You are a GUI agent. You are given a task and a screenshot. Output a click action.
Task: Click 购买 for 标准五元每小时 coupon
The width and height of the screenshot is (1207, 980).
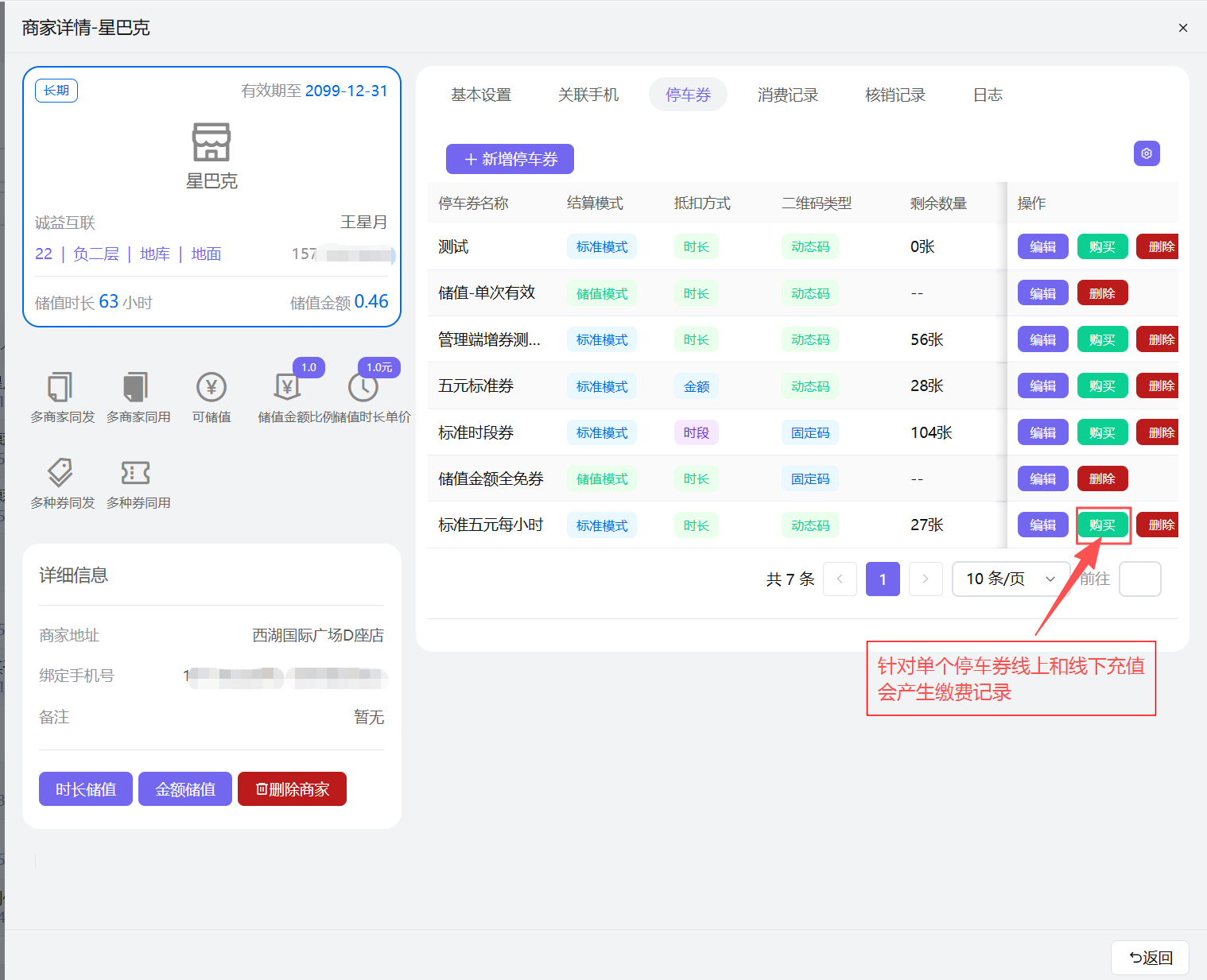point(1102,525)
